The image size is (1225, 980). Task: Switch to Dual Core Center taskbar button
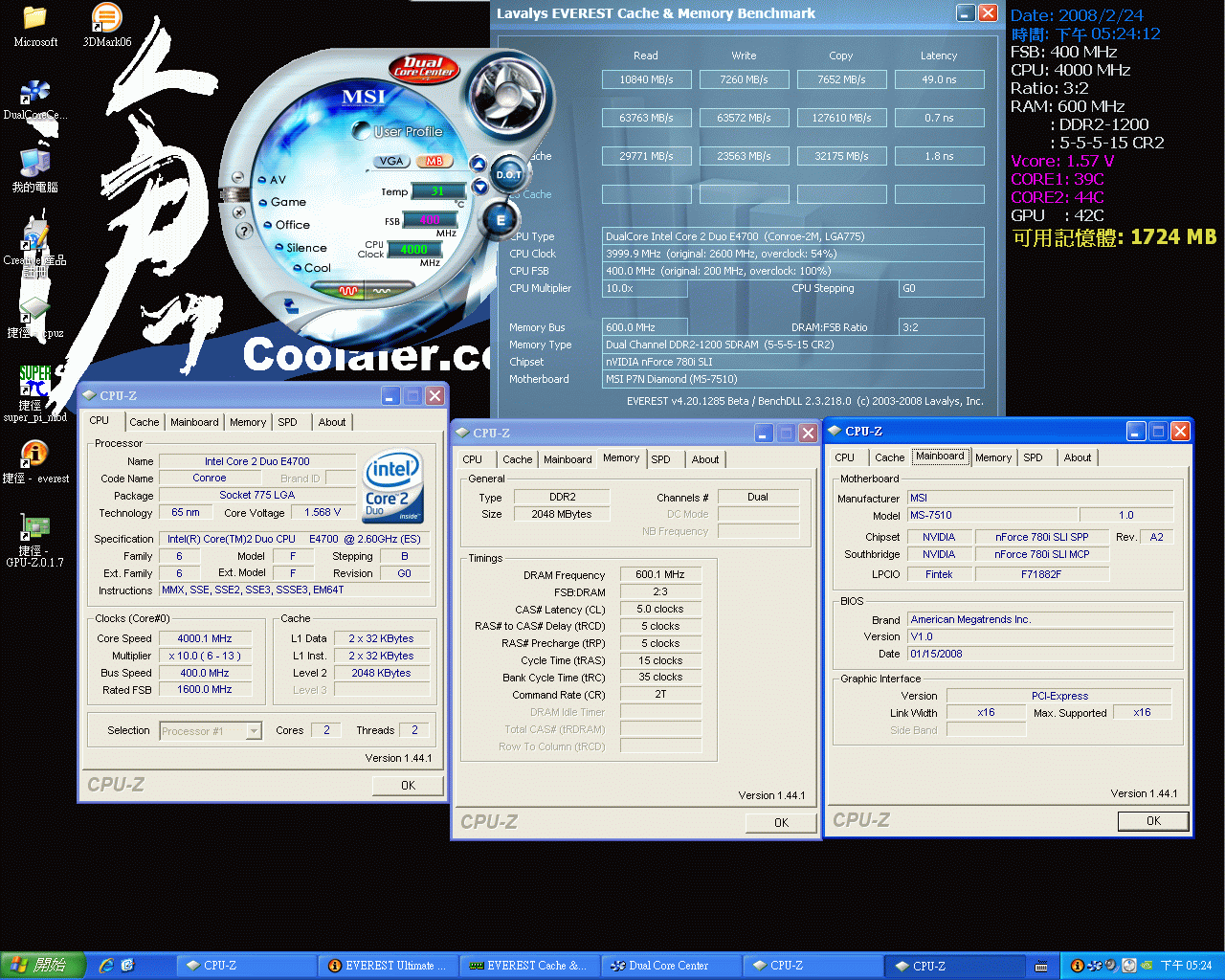tap(671, 966)
